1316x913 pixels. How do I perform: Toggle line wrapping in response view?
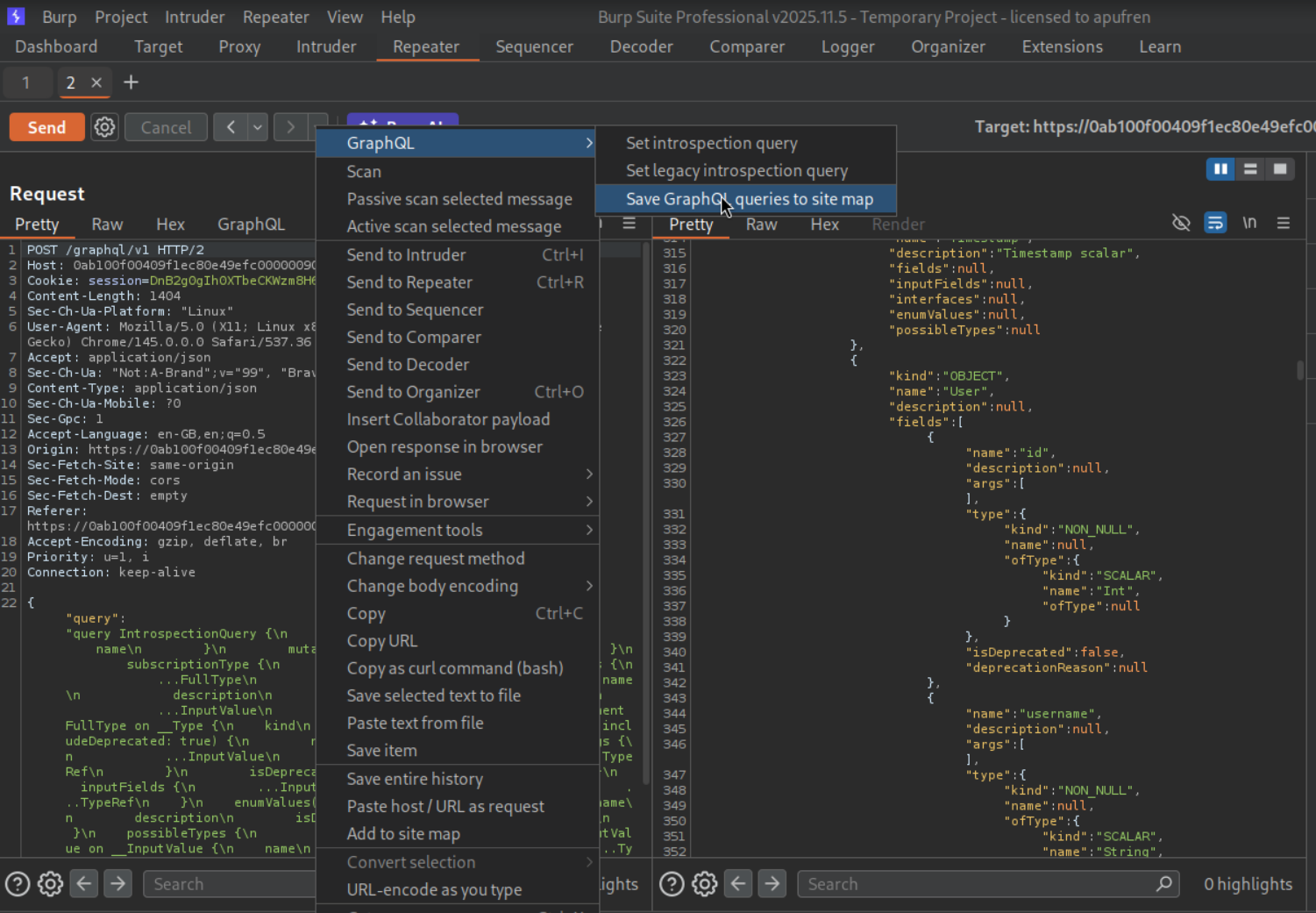(x=1215, y=224)
